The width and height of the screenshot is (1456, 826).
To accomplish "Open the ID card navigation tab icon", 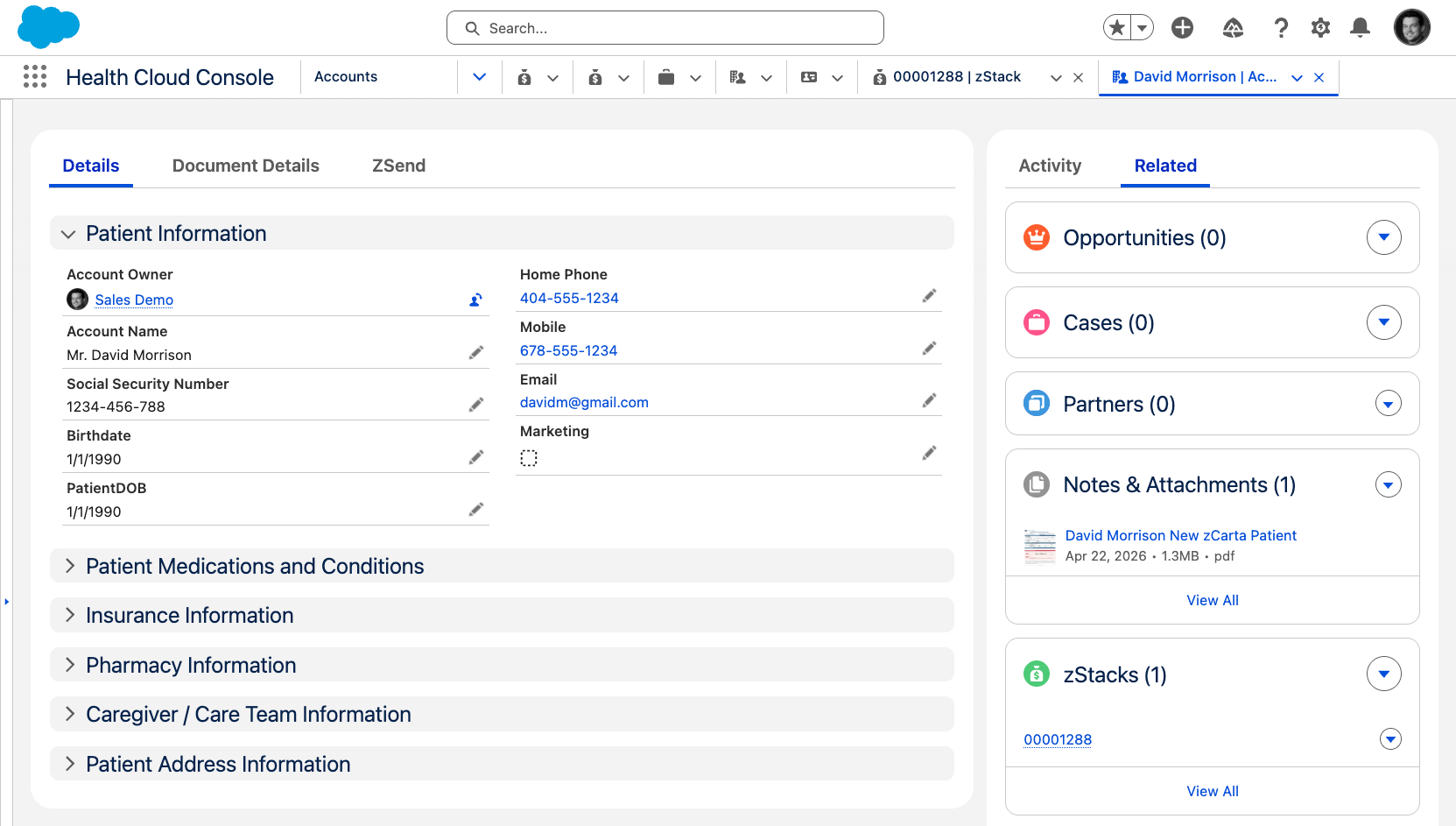I will pyautogui.click(x=809, y=77).
